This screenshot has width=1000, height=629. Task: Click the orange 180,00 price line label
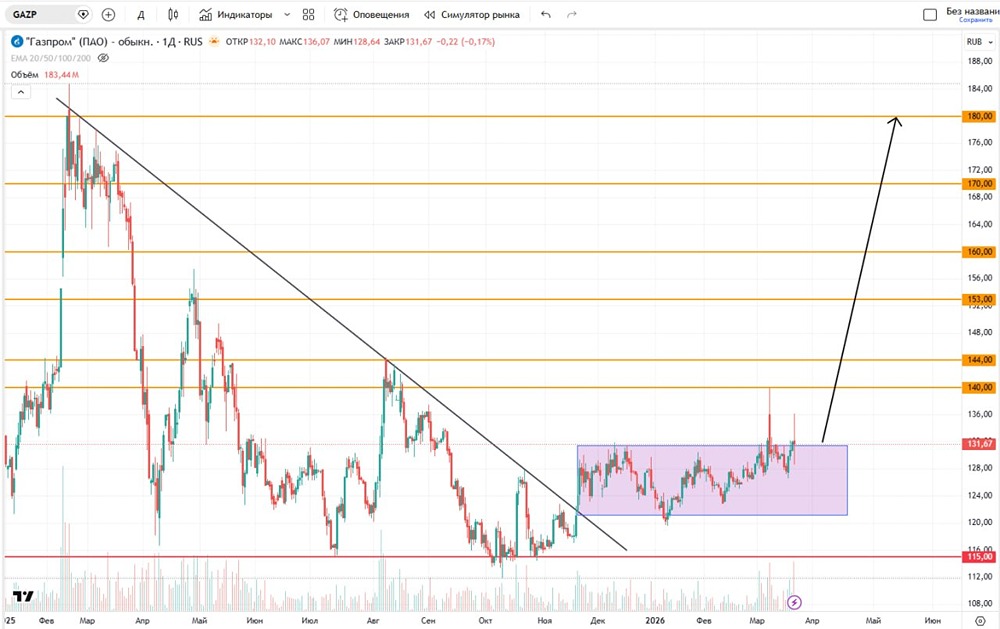click(980, 116)
